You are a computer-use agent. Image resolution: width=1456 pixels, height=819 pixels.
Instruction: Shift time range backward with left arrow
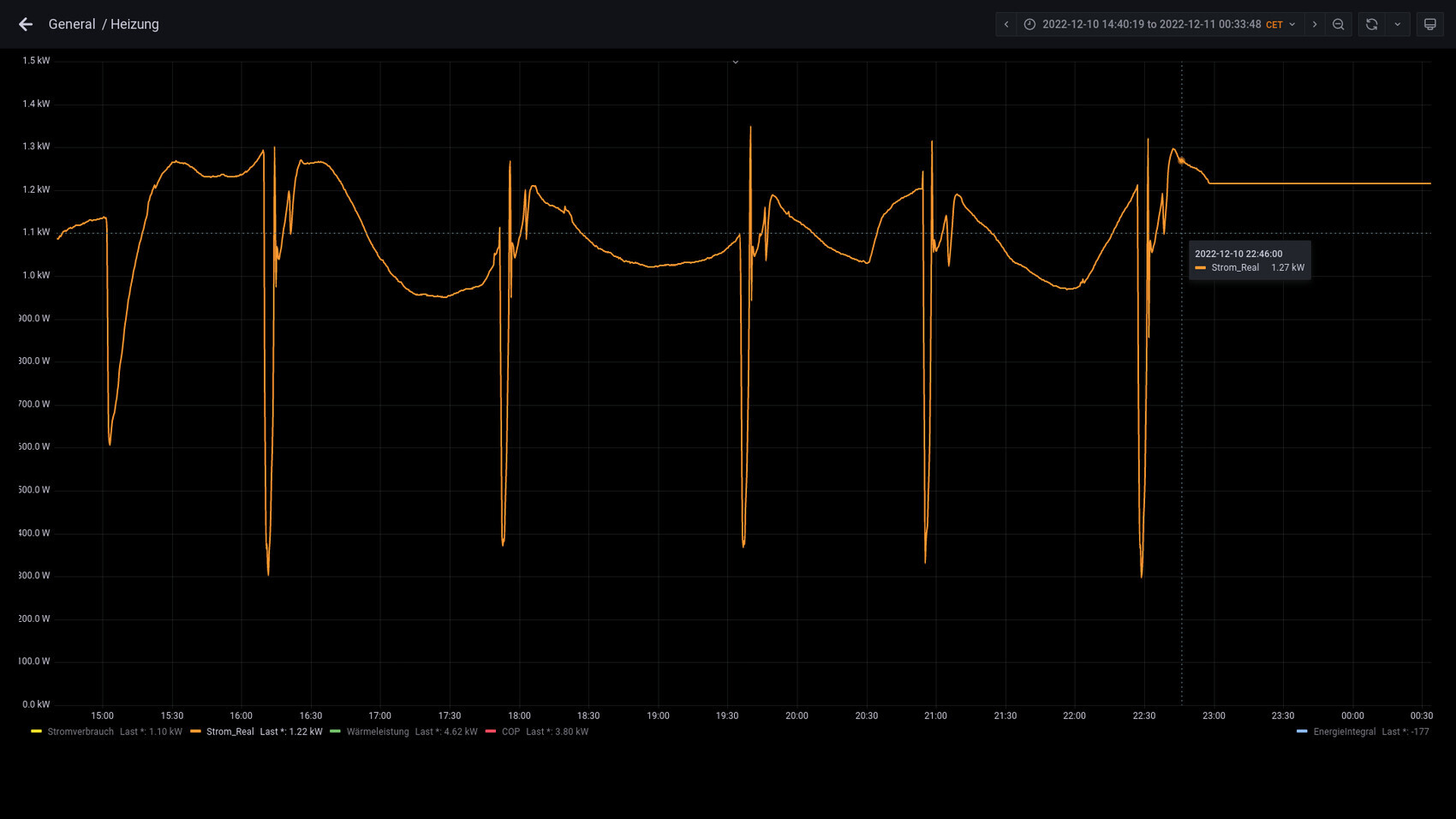pos(1006,24)
